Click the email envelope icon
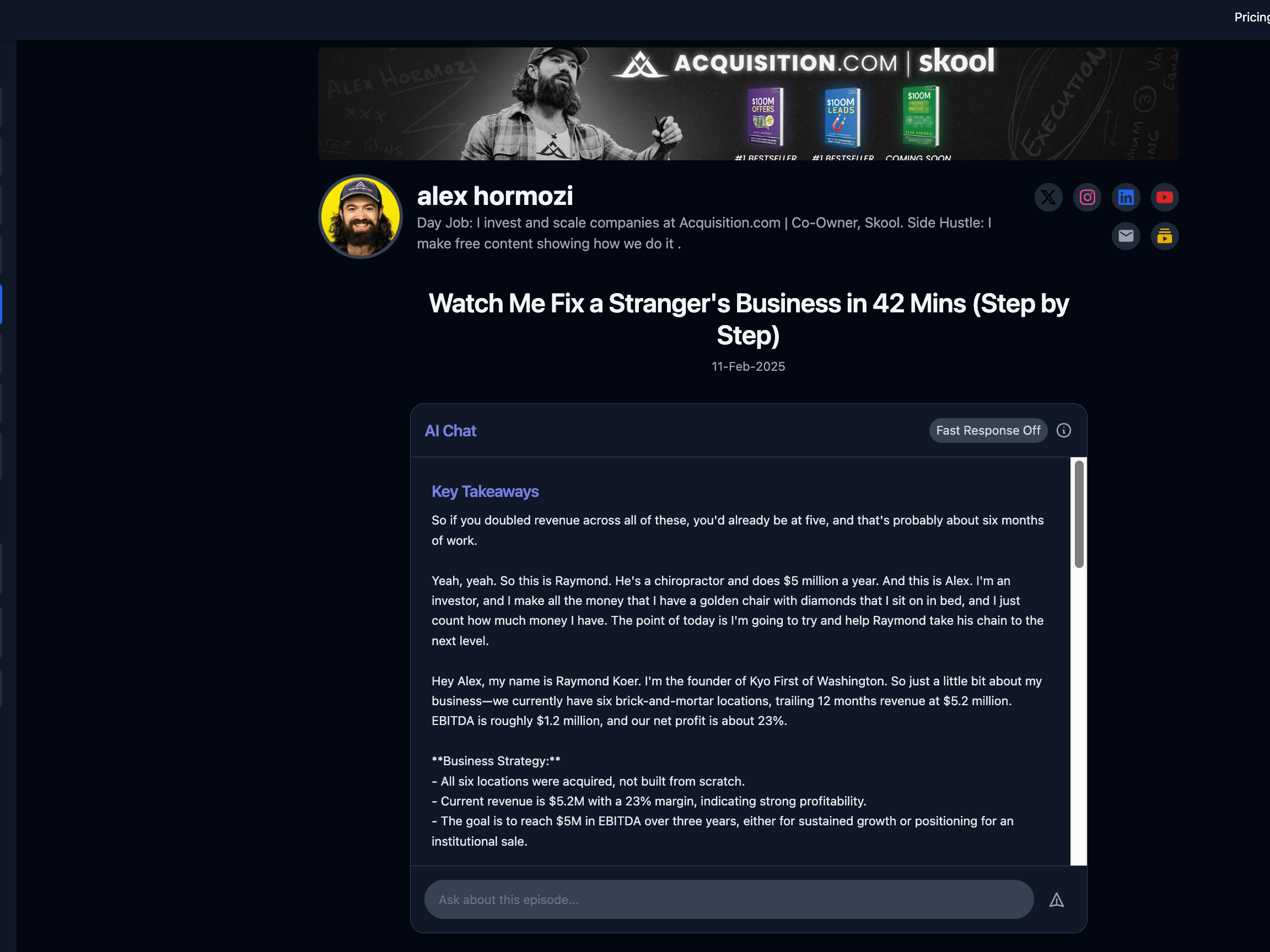 pos(1126,236)
